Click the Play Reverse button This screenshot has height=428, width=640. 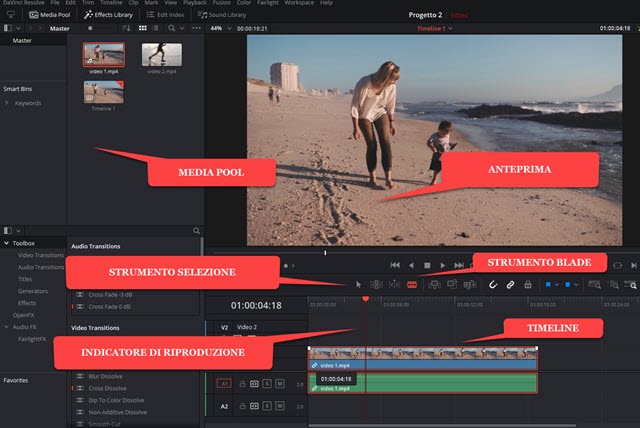pyautogui.click(x=411, y=265)
